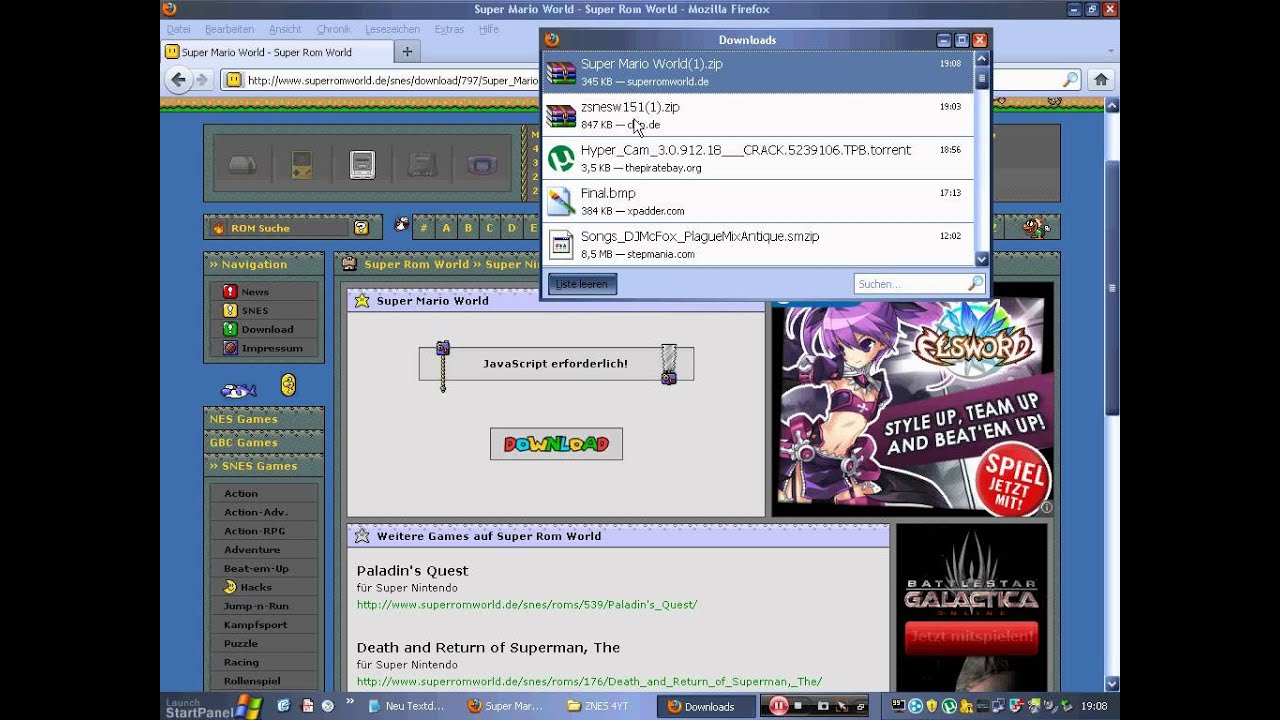The width and height of the screenshot is (1280, 720).
Task: Select the Nintendo 64 console icon
Action: click(x=422, y=165)
